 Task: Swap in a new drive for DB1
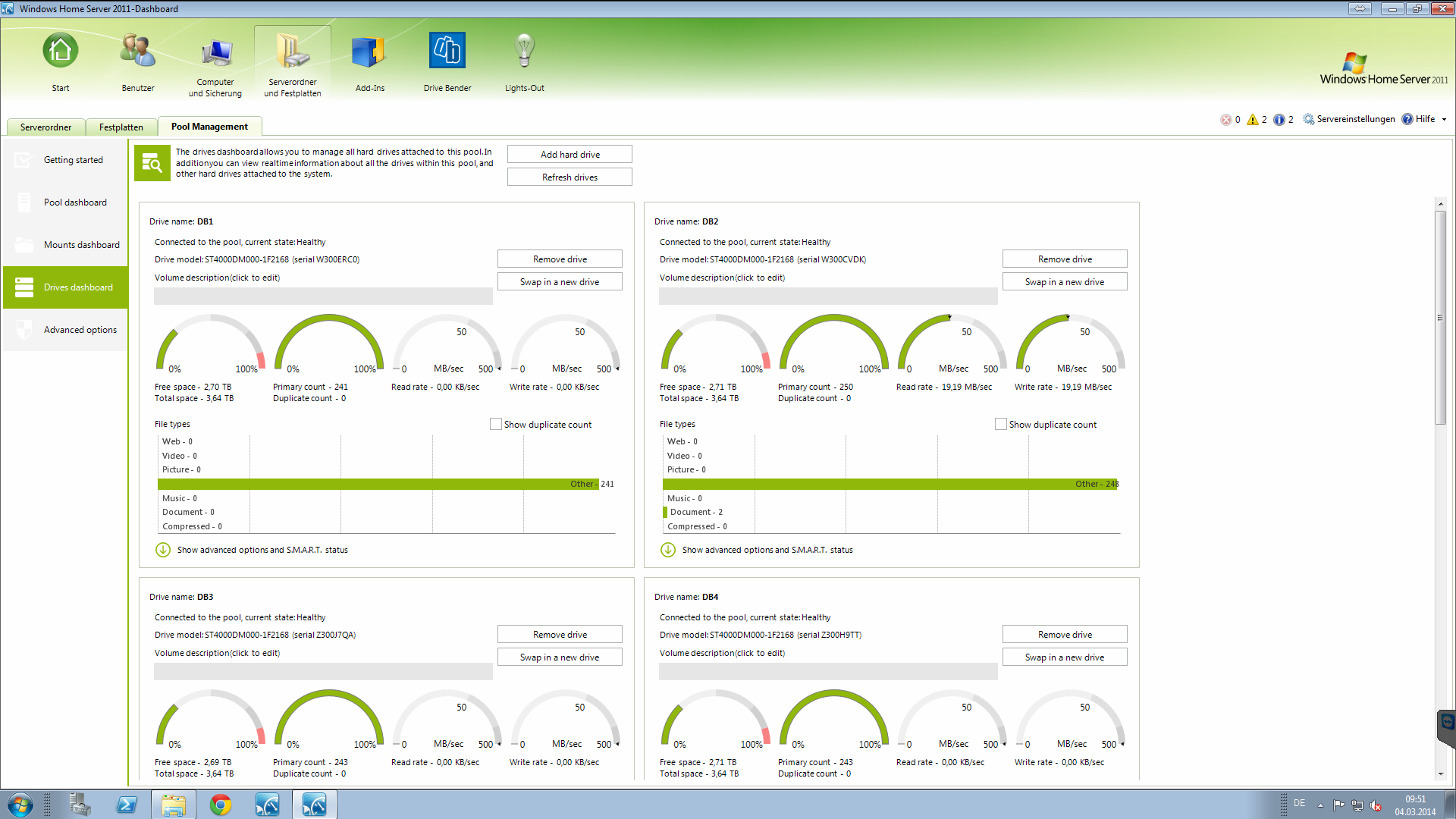(560, 281)
